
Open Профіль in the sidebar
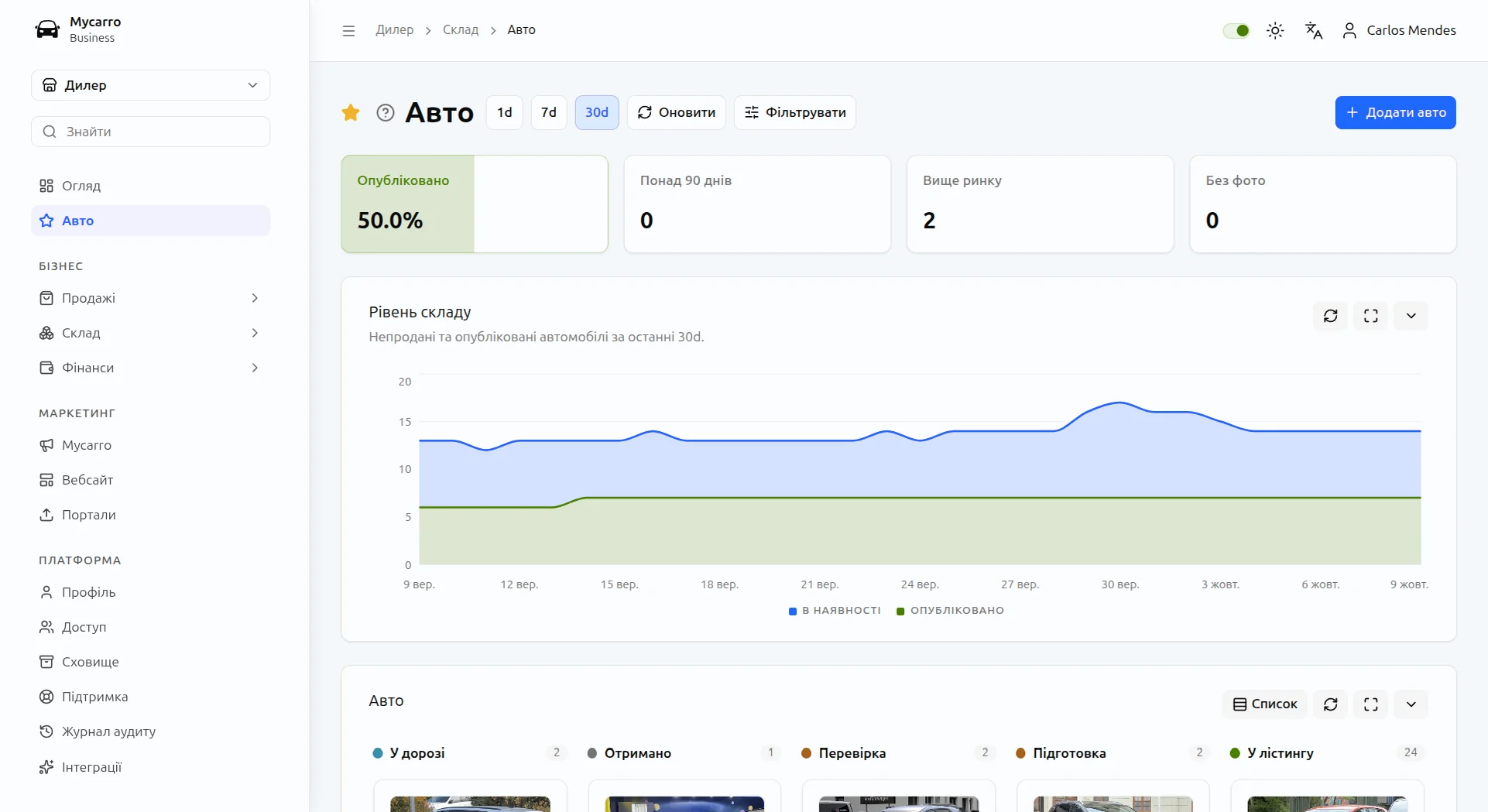[151, 592]
